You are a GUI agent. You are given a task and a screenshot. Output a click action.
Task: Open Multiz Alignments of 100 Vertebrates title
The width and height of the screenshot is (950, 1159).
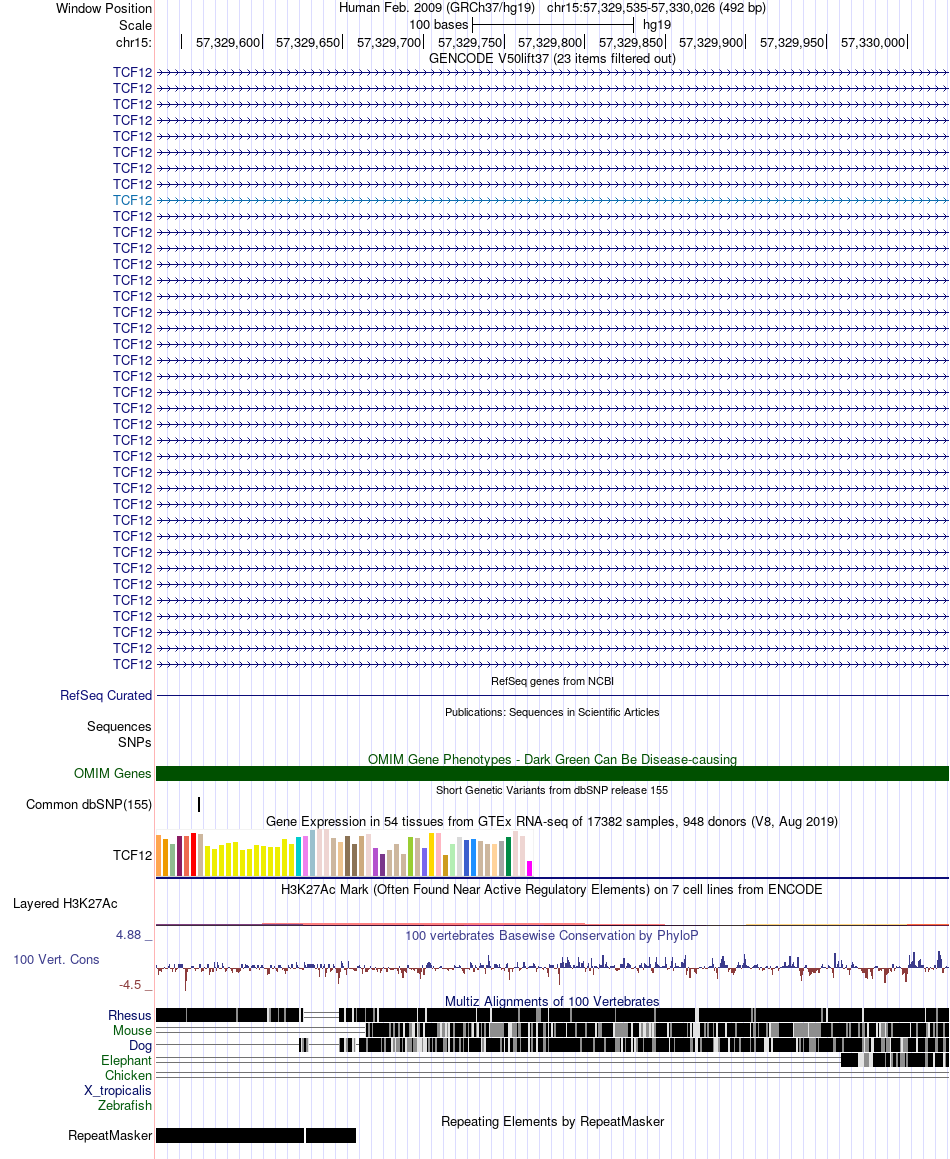tap(552, 1002)
